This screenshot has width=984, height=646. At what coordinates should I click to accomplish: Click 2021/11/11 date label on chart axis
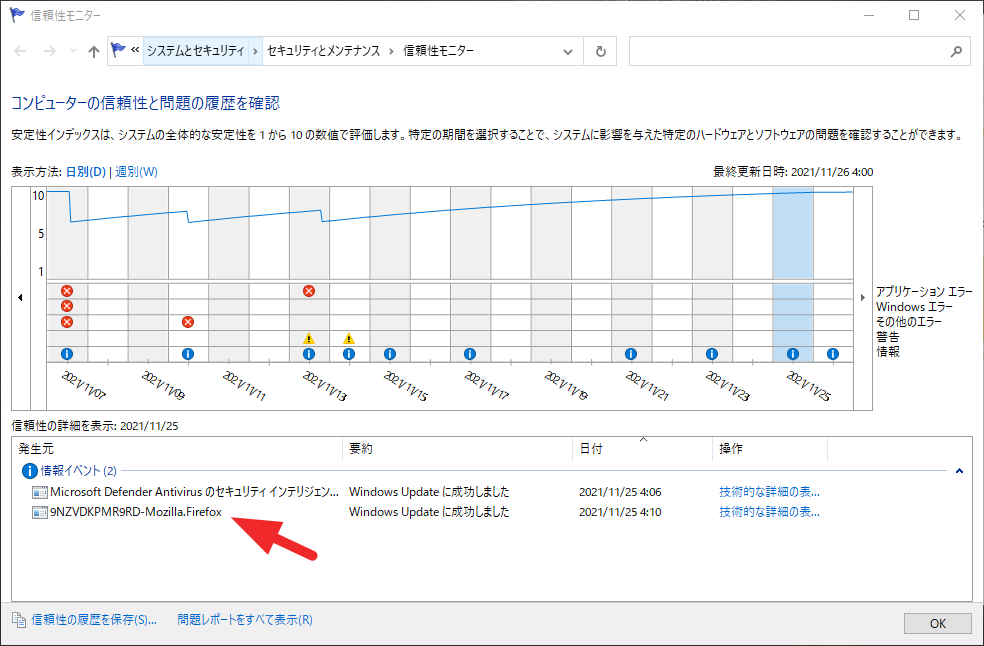pos(244,385)
